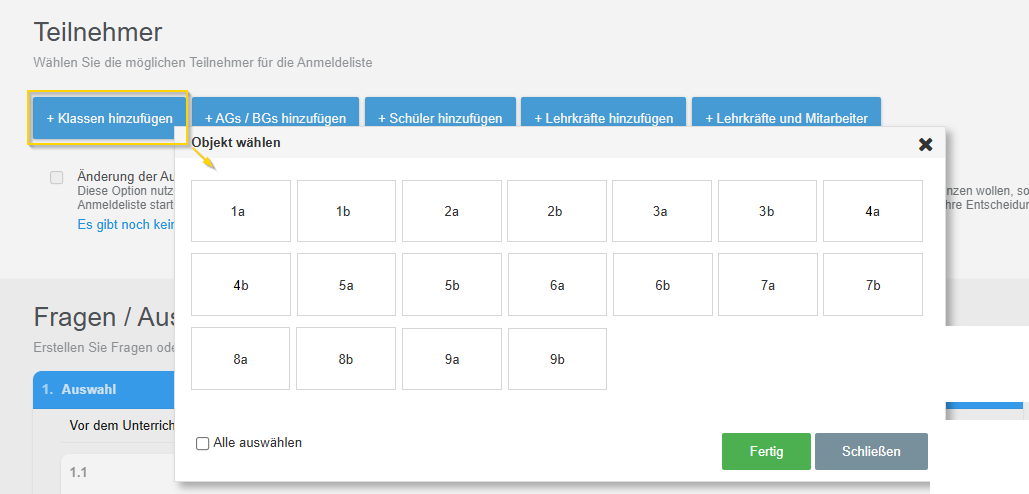Click + Schüler hinzufügen button
Image resolution: width=1029 pixels, height=494 pixels.
coord(440,118)
